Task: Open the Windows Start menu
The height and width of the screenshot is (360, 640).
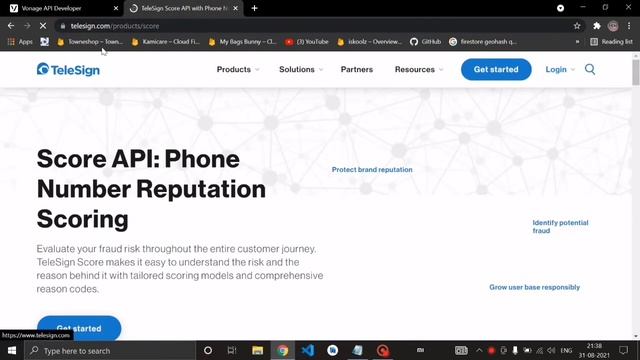Action: 11,351
